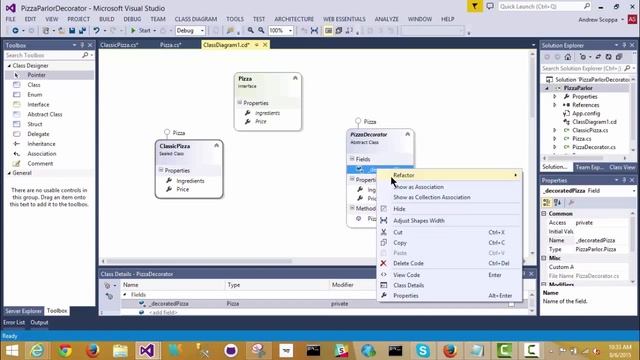
Task: Collapse the ClassicPizza shape chevron
Action: pos(216,145)
